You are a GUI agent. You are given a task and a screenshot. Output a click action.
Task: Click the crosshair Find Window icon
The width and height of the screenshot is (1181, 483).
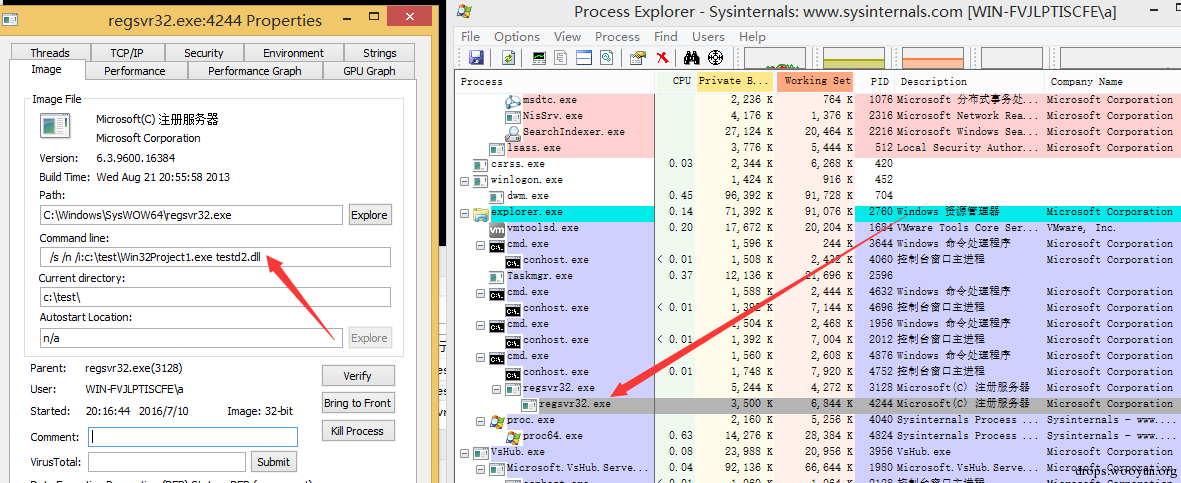(716, 57)
